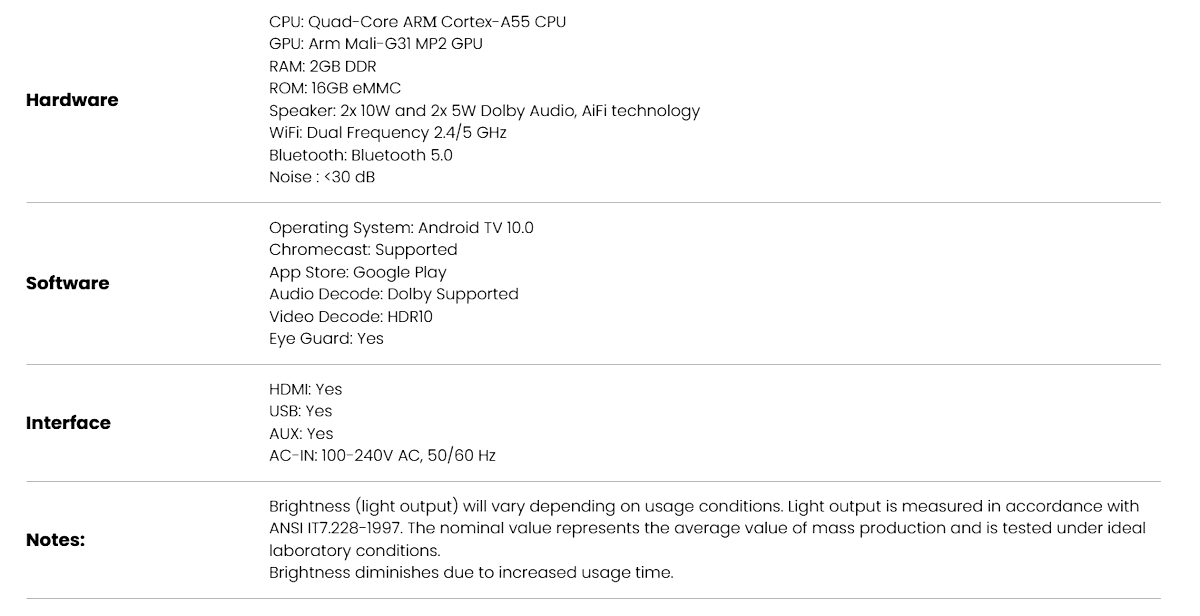Click the Video Decode HDR10 line
The width and height of the screenshot is (1200, 616).
pyautogui.click(x=350, y=316)
